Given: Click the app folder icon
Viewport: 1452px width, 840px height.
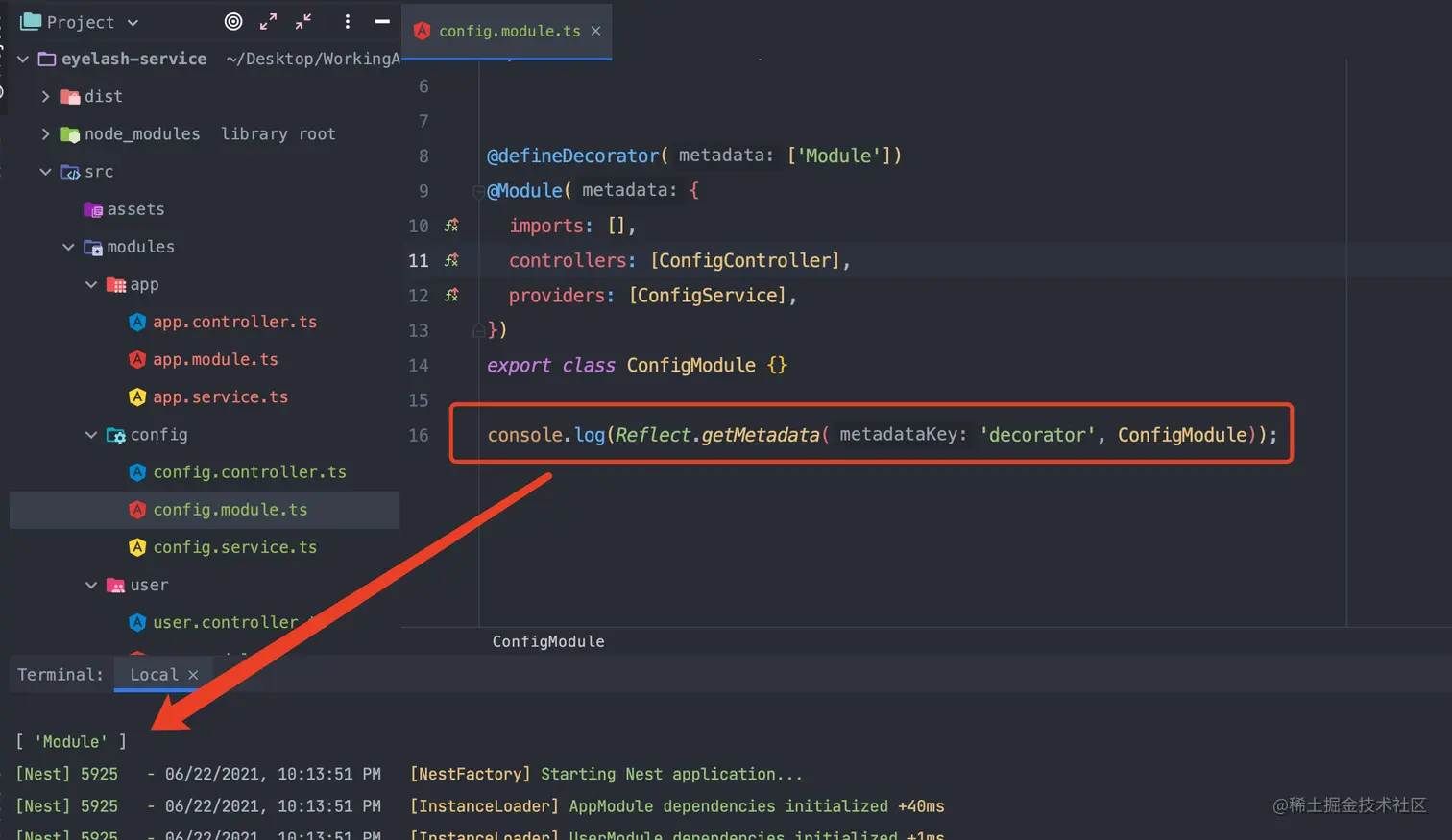Looking at the screenshot, I should (116, 284).
